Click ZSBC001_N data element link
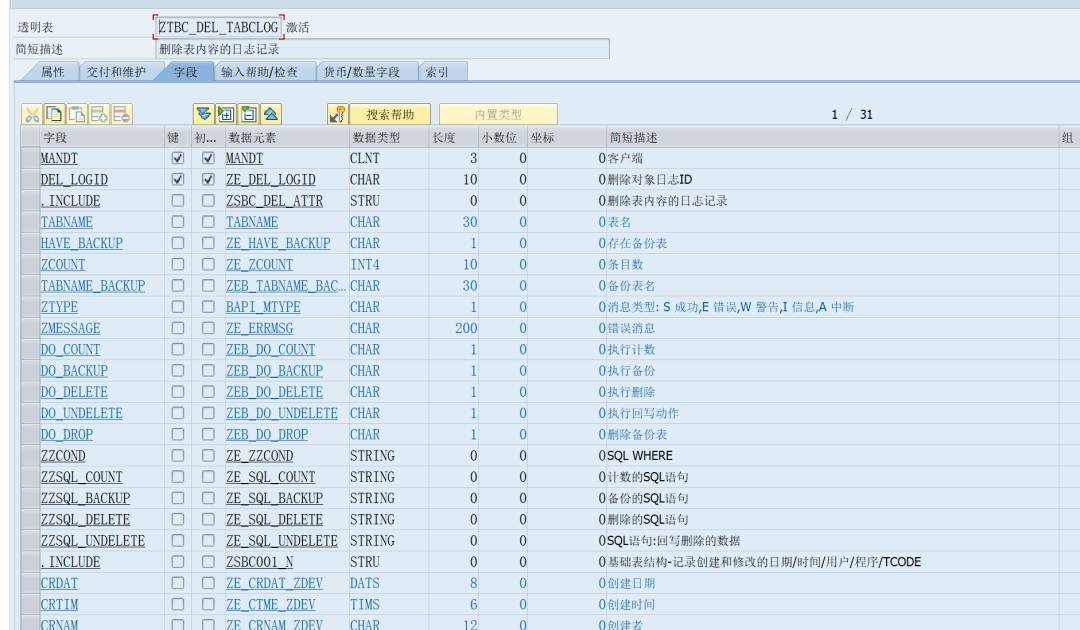 tap(260, 562)
